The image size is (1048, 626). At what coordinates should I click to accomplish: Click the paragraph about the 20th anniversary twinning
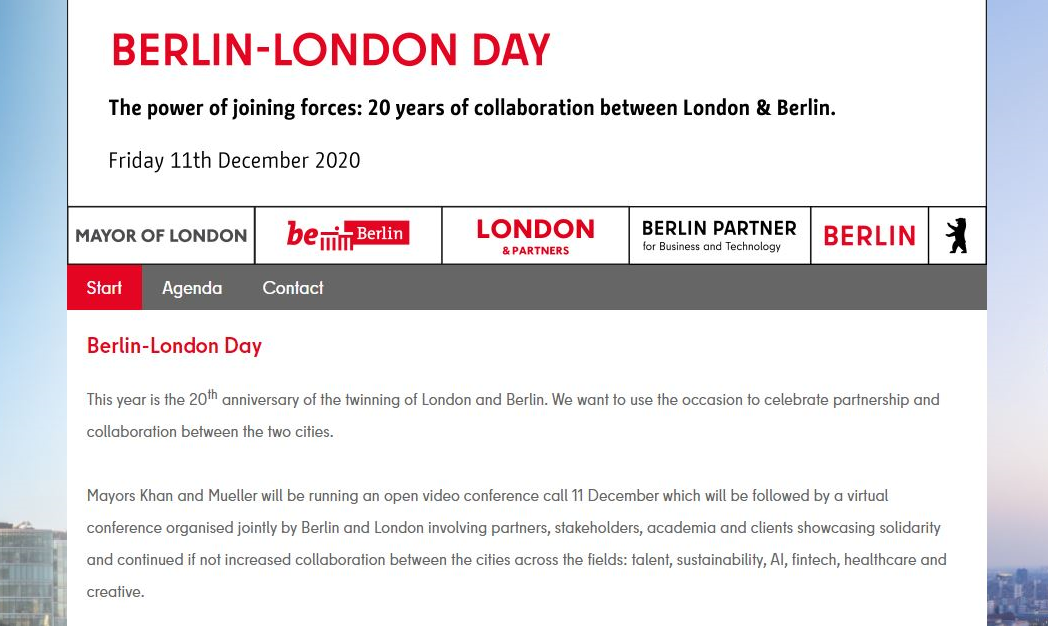[x=513, y=414]
